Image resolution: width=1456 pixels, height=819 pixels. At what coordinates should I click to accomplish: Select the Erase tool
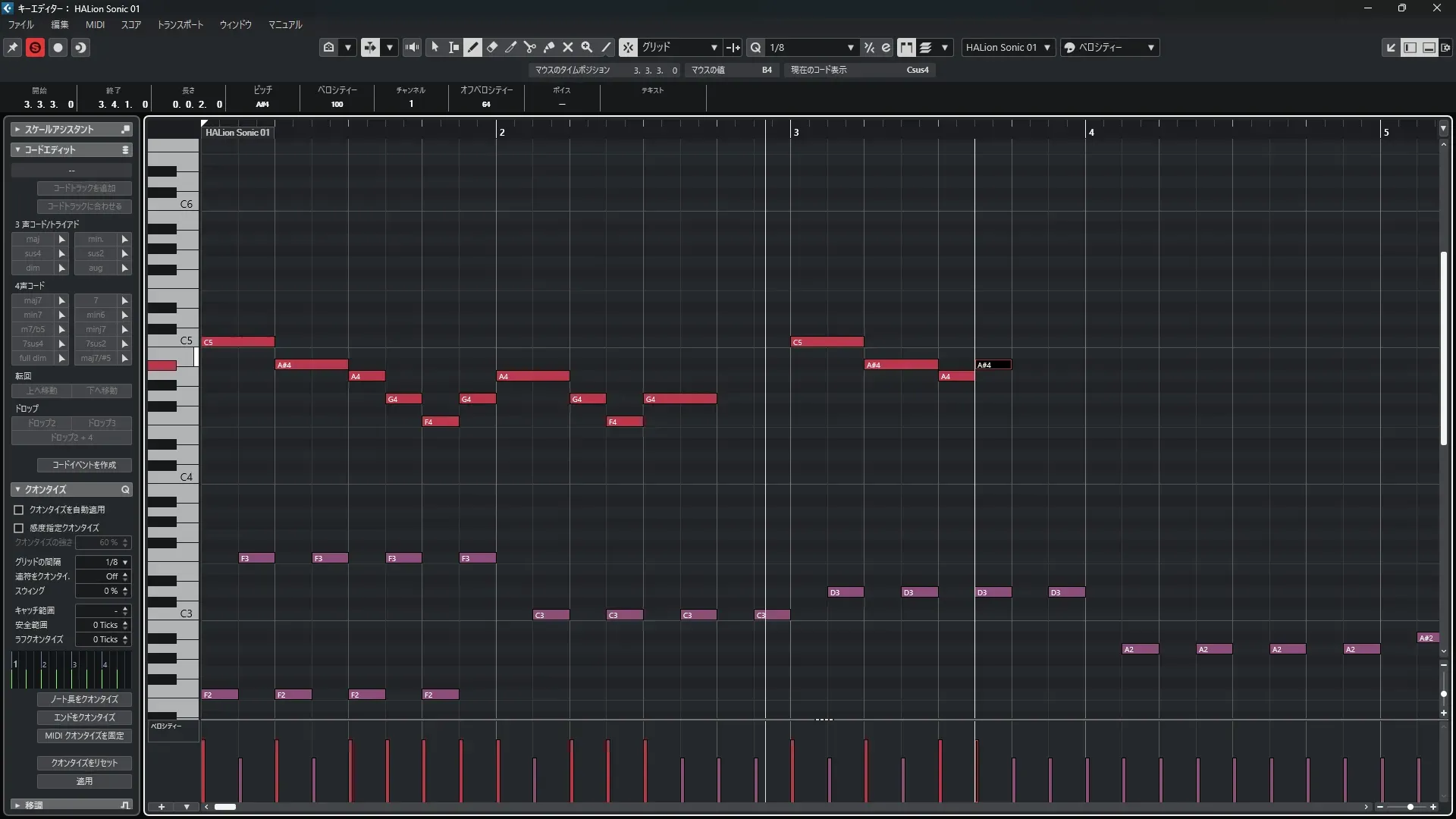coord(492,47)
